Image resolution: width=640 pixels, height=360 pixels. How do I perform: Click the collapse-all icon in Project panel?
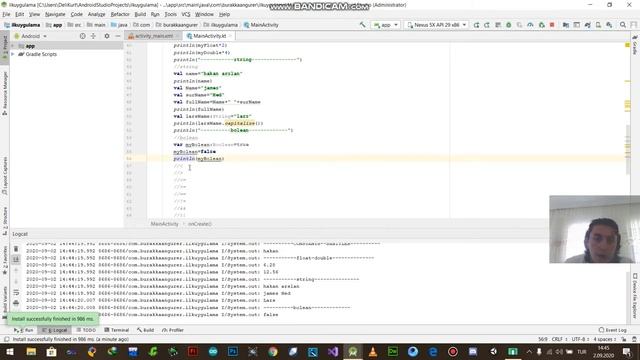(93, 36)
